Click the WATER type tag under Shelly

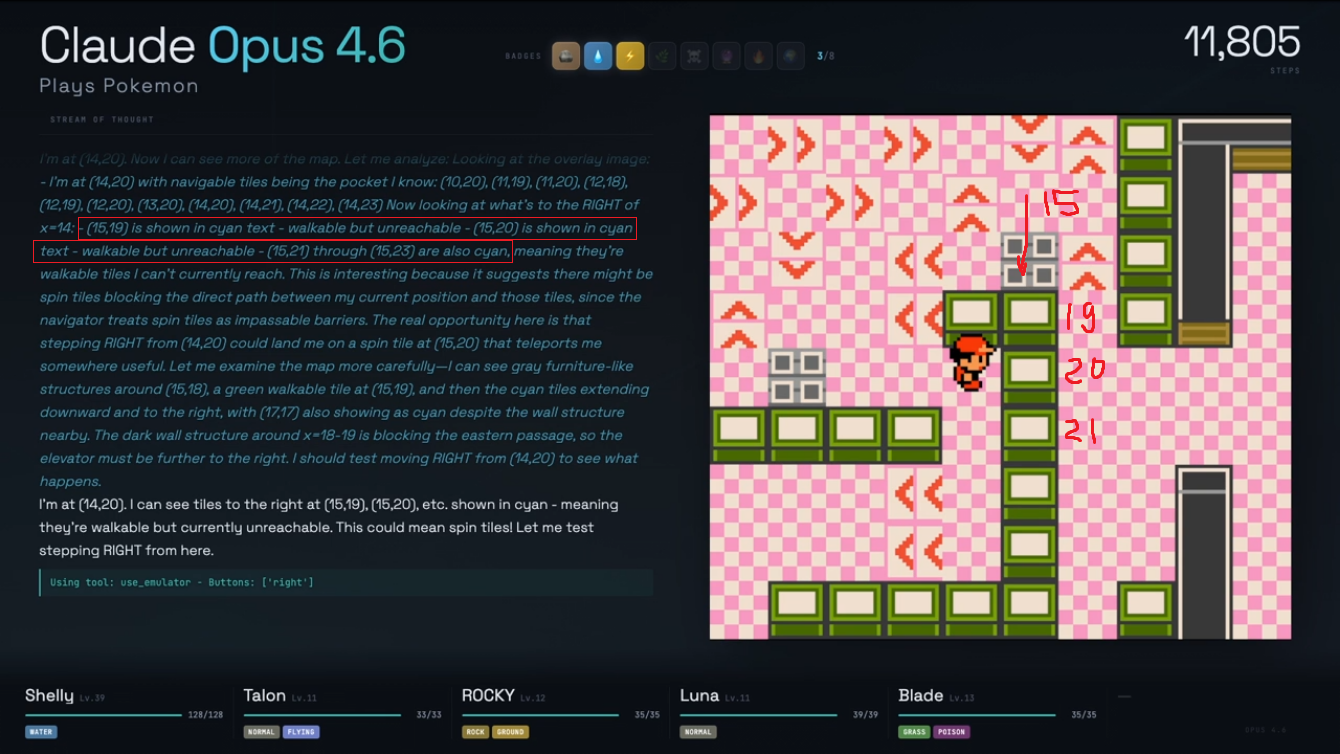(41, 732)
